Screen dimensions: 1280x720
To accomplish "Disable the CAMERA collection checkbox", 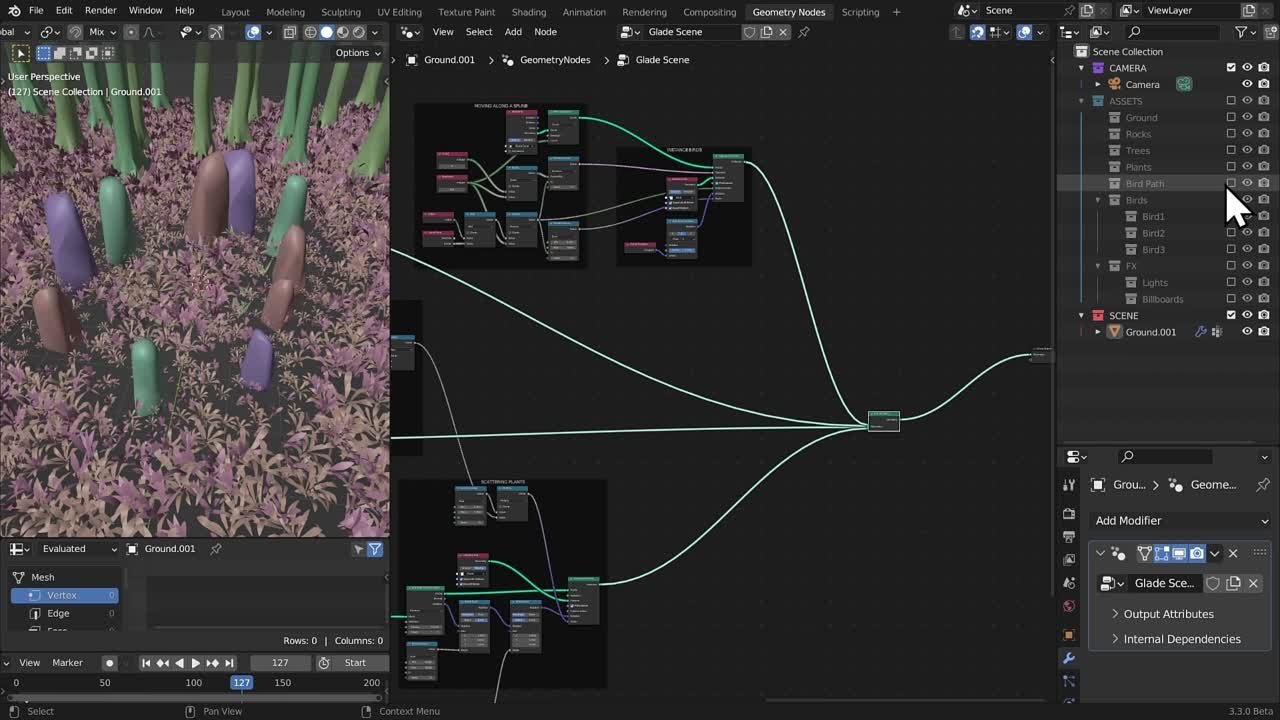I will coord(1231,68).
